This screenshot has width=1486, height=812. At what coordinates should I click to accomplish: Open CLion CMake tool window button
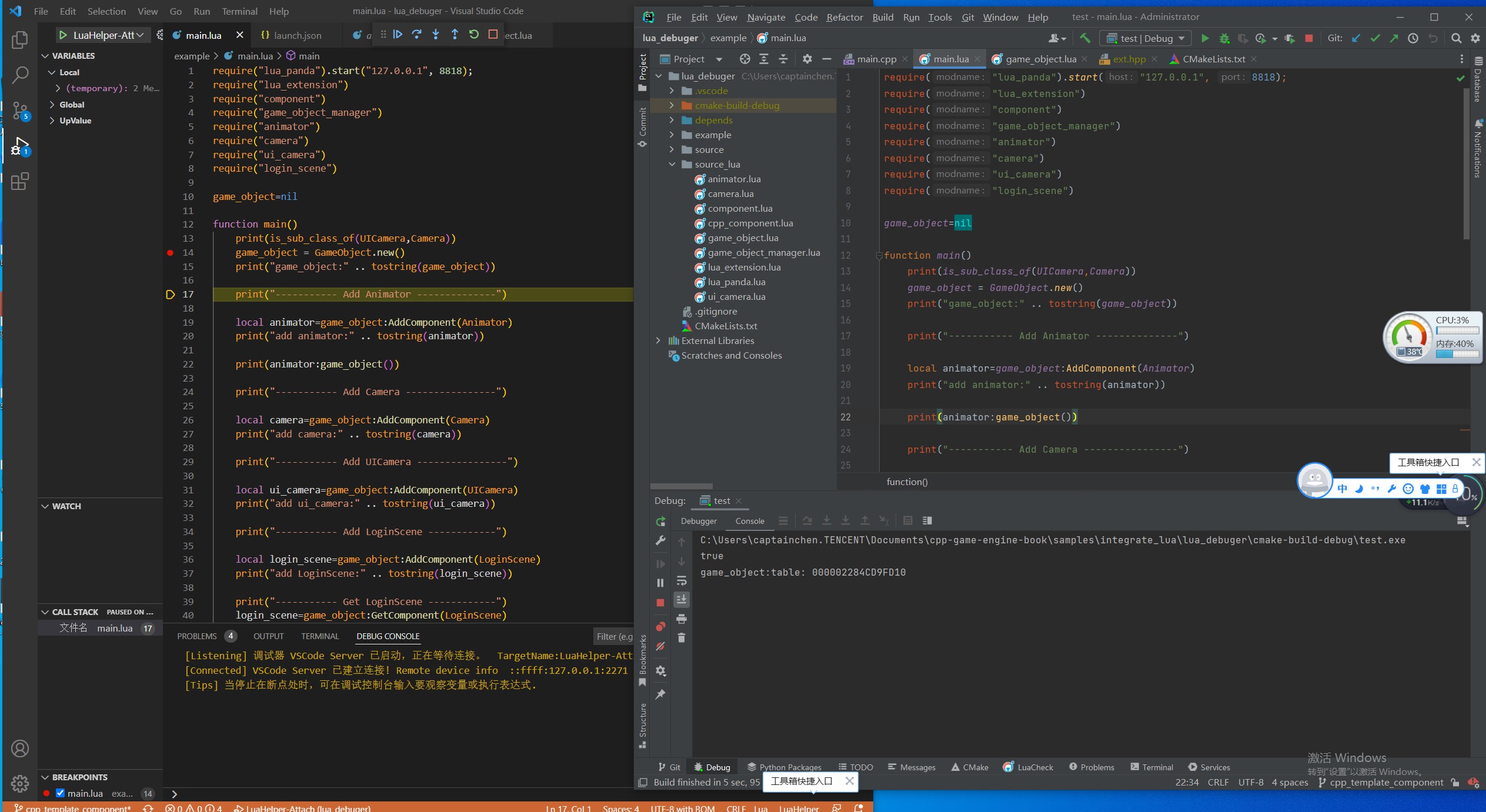pos(970,767)
